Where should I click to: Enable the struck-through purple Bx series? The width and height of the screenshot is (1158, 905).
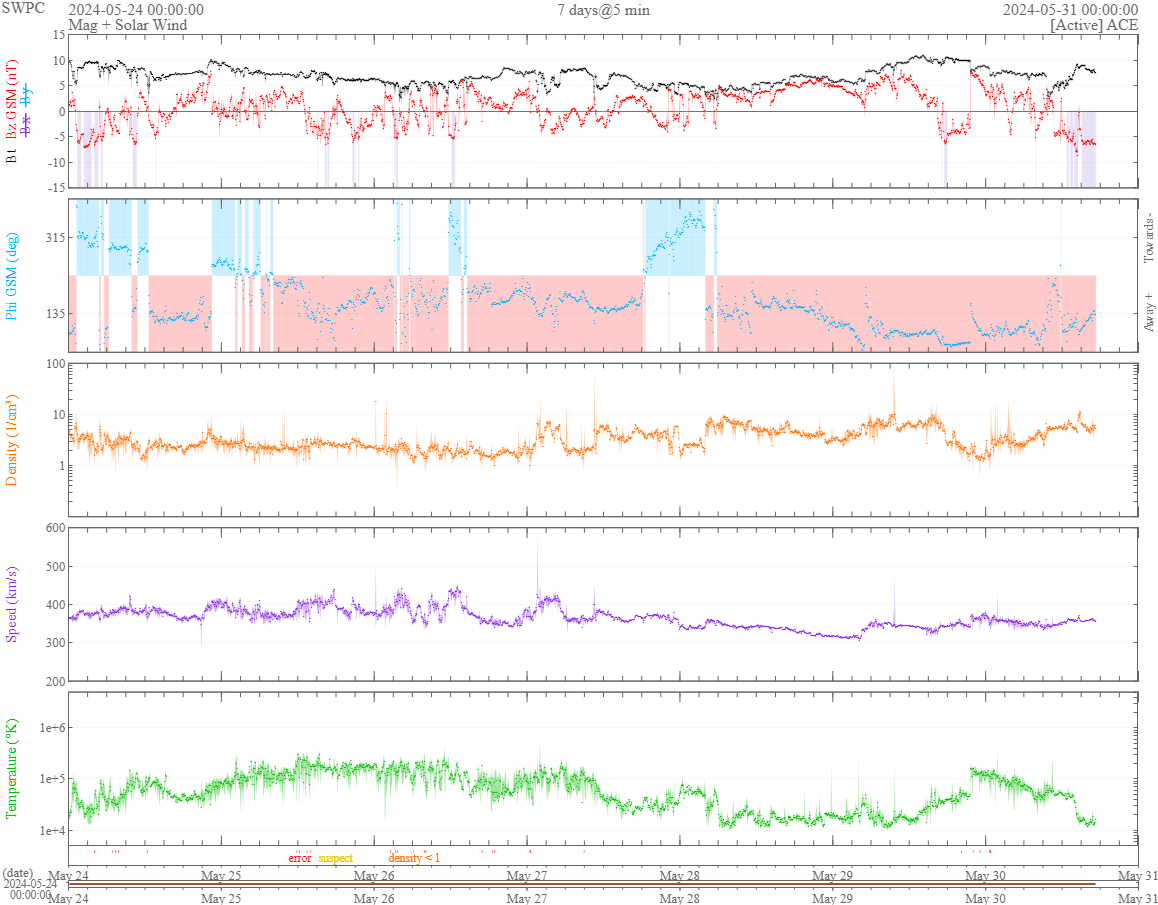tap(27, 126)
